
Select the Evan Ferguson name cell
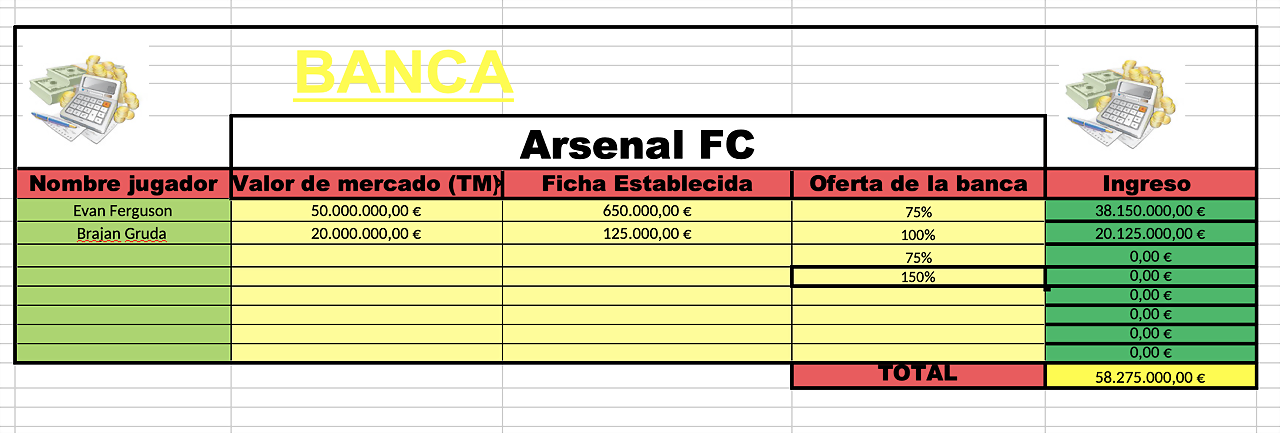point(123,211)
